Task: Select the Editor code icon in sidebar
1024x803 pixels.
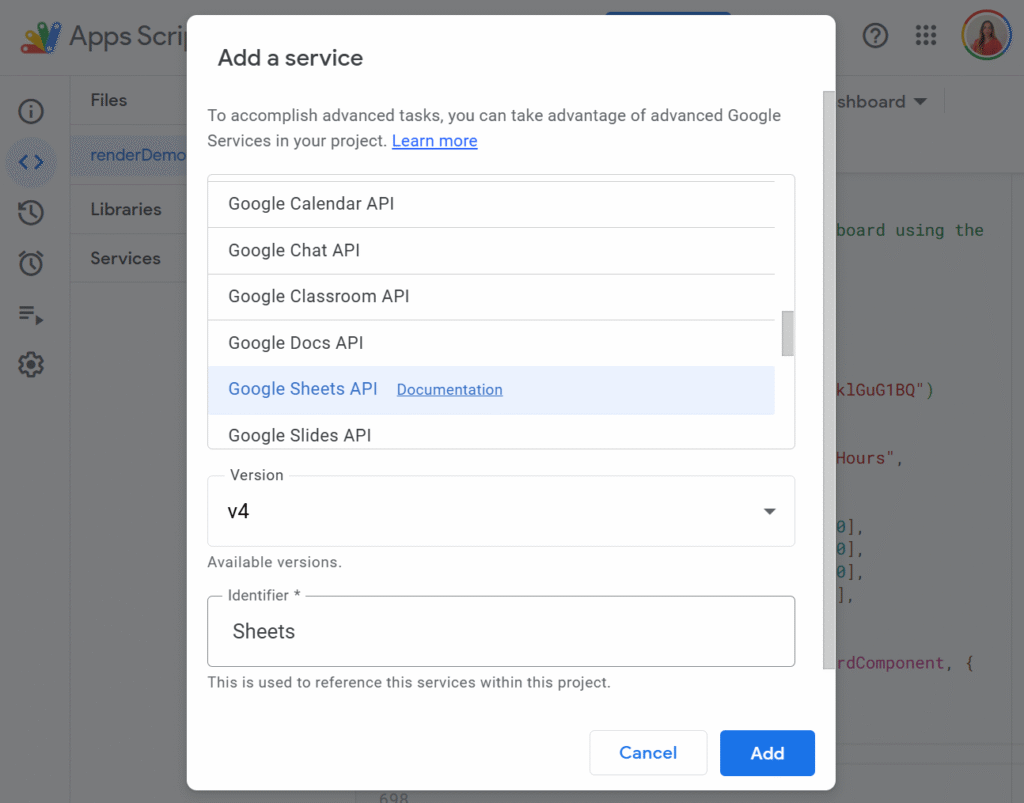Action: click(x=31, y=162)
